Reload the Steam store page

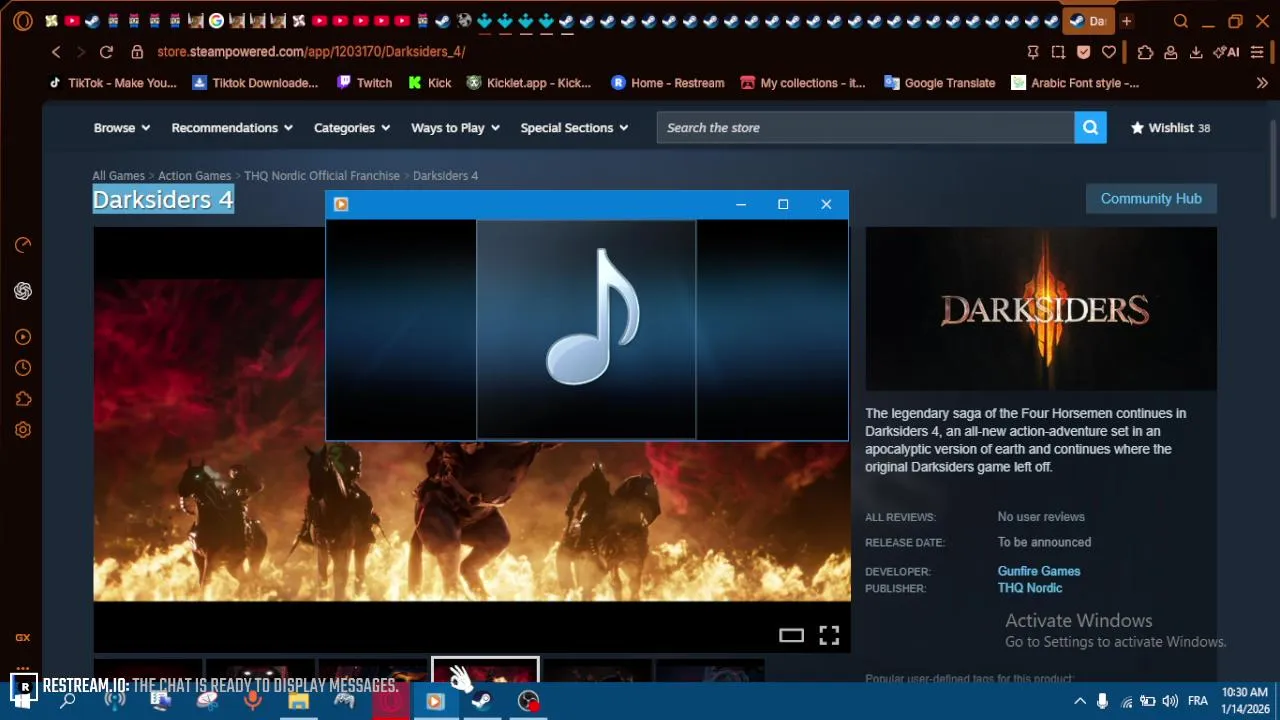(x=106, y=52)
